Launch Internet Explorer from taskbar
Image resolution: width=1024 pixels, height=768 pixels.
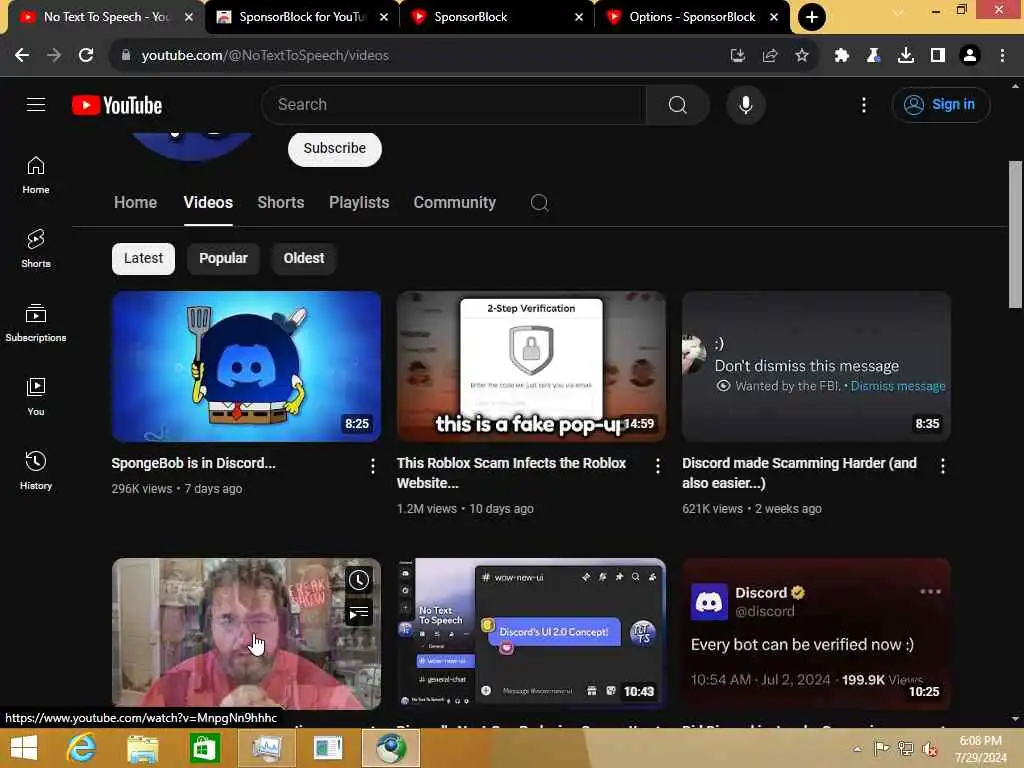pyautogui.click(x=82, y=748)
